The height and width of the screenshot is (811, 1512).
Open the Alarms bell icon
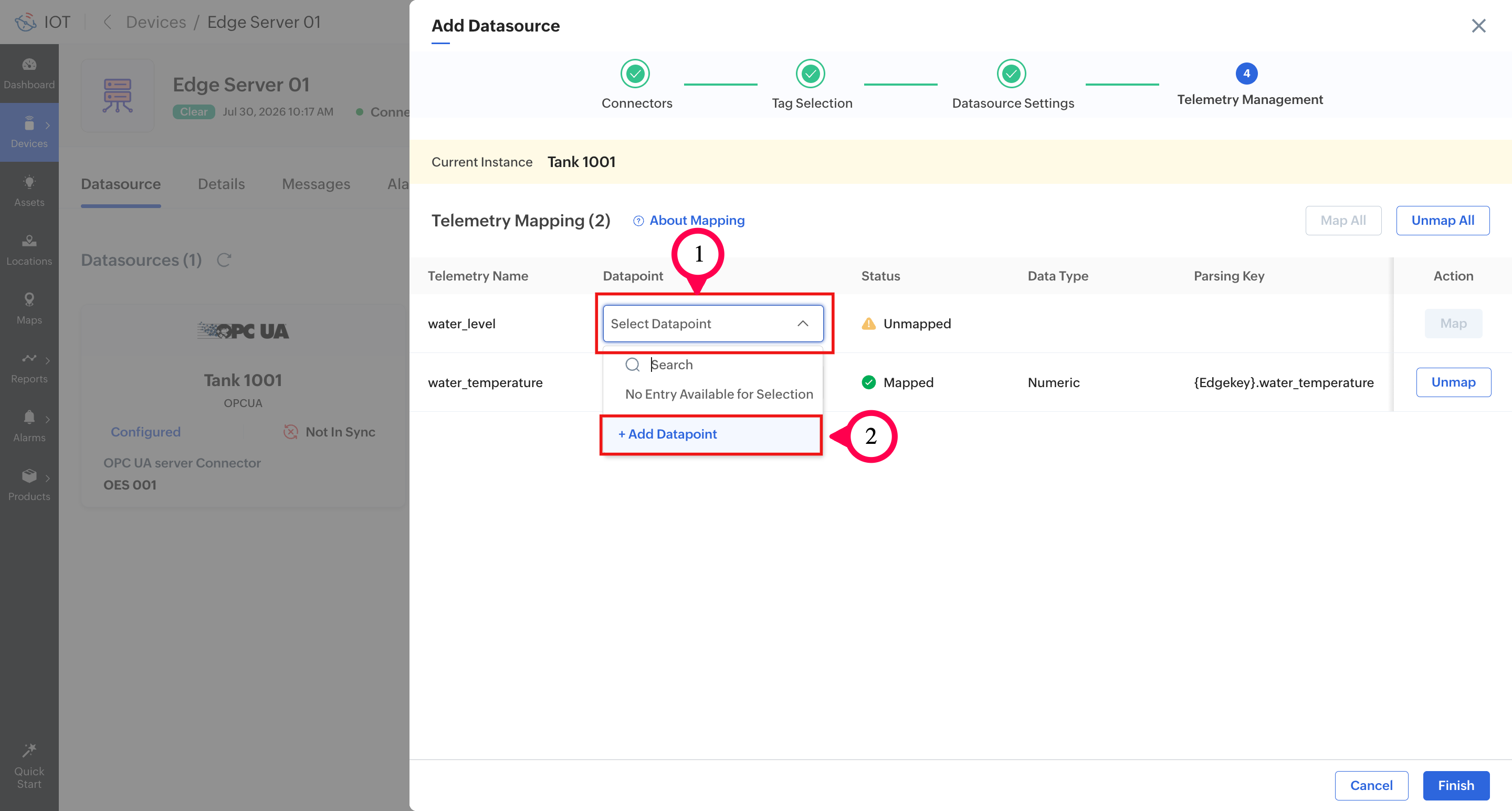pos(29,417)
